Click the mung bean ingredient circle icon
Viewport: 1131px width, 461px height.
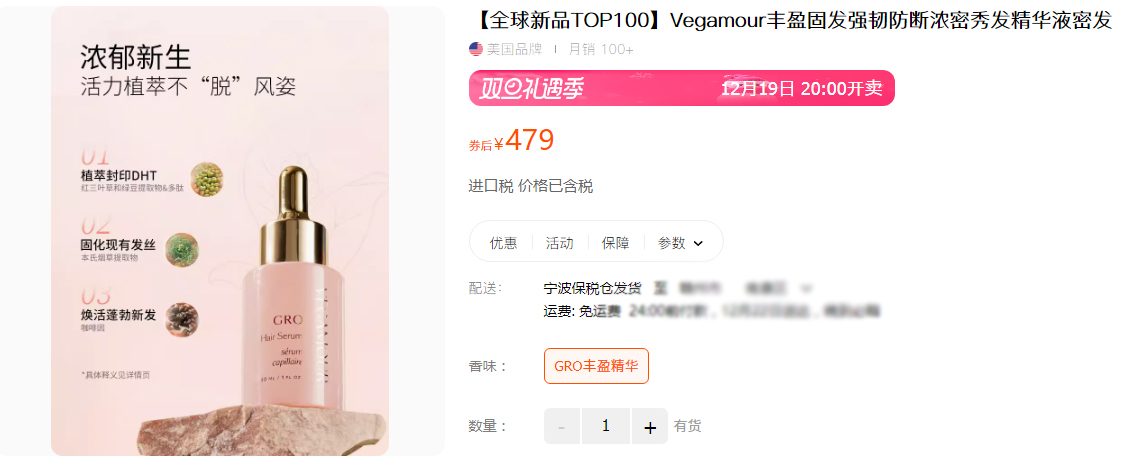pyautogui.click(x=206, y=178)
